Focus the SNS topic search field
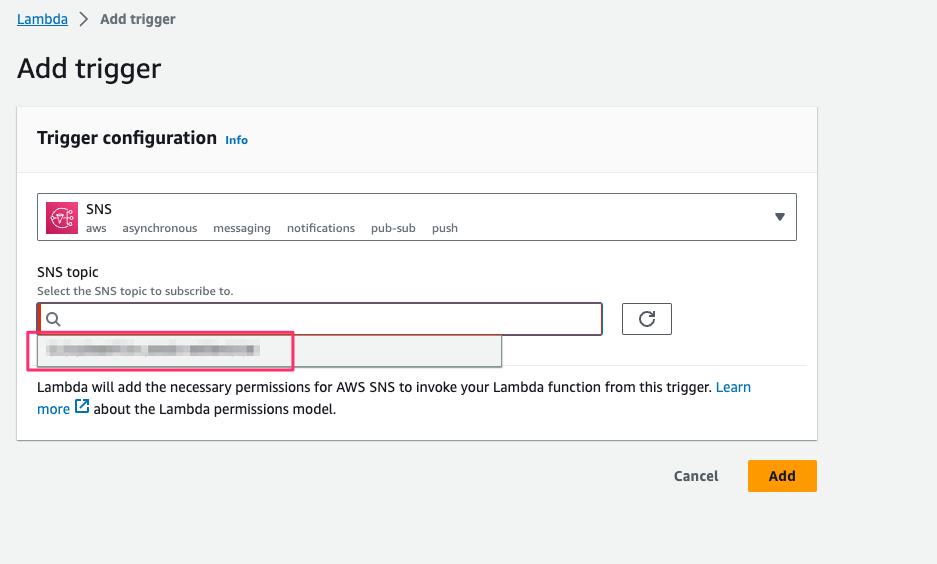The image size is (937, 564). [320, 319]
